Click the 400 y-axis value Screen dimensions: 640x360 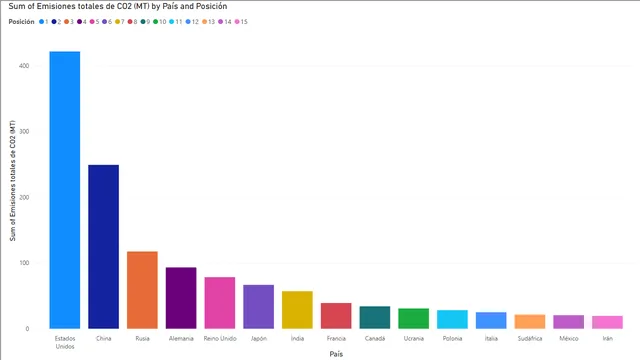[x=24, y=66]
